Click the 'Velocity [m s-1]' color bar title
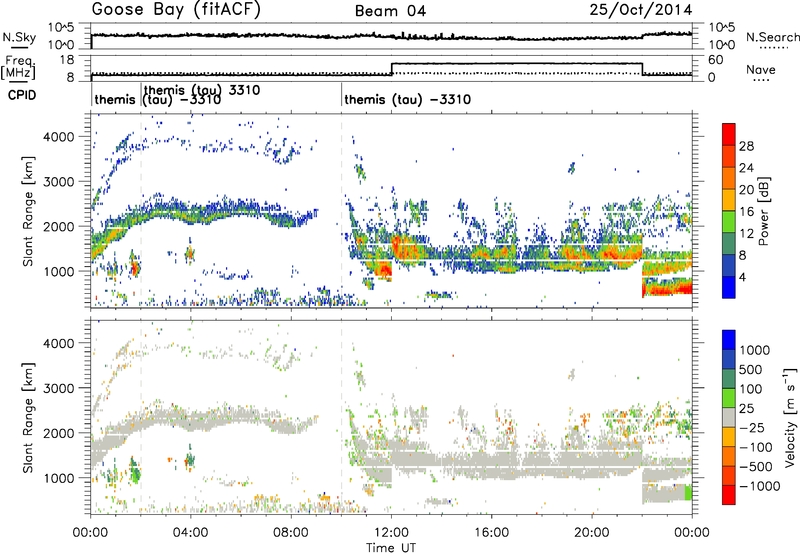This screenshot has width=800, height=554. [790, 417]
